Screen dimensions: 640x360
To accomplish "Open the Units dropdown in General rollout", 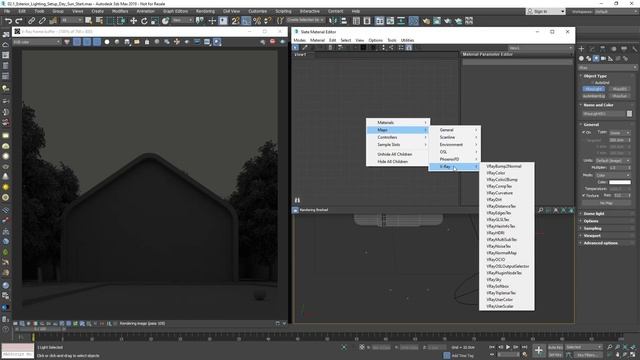I will point(612,160).
